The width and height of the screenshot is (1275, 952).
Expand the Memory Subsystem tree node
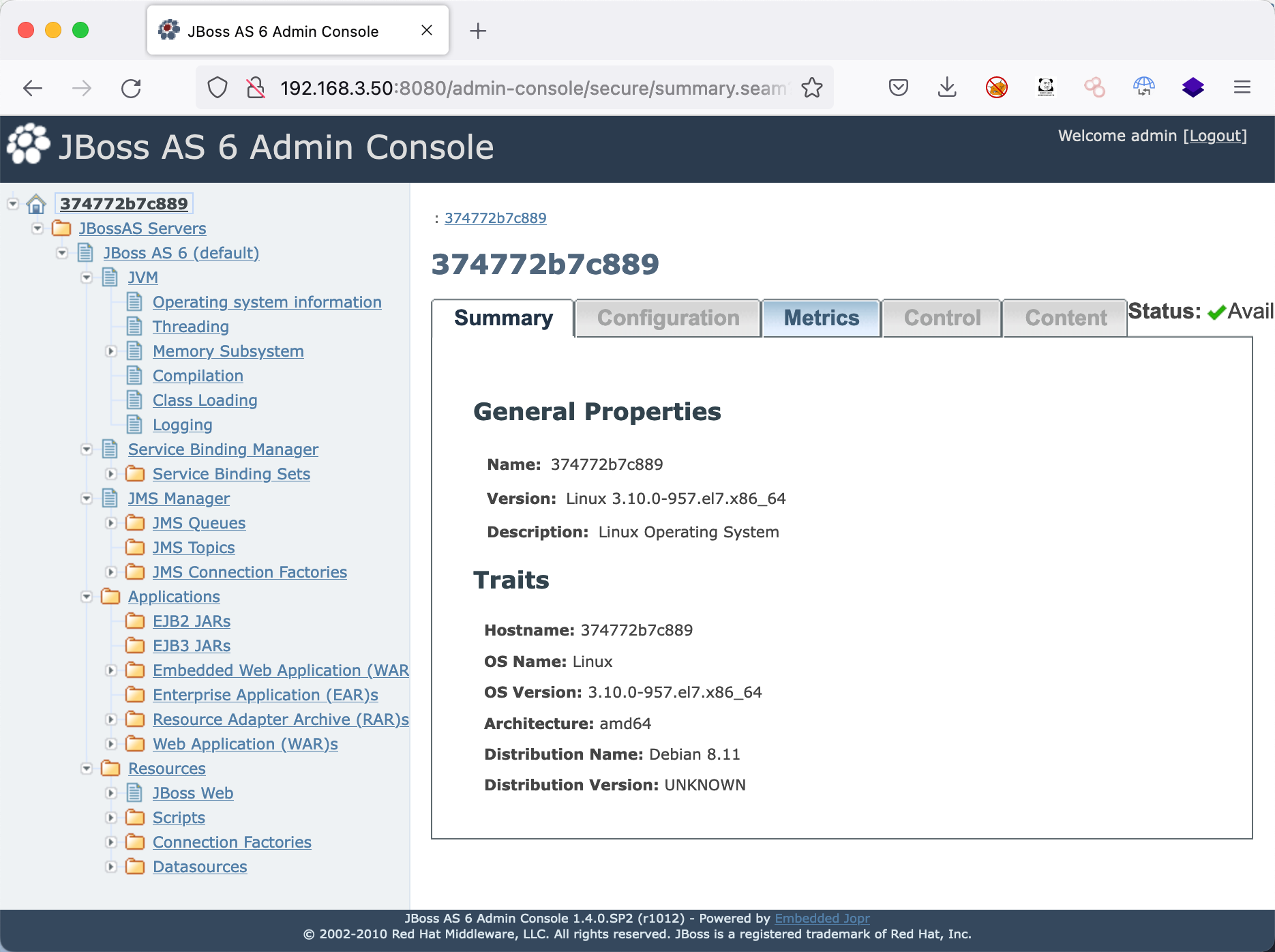[x=111, y=351]
